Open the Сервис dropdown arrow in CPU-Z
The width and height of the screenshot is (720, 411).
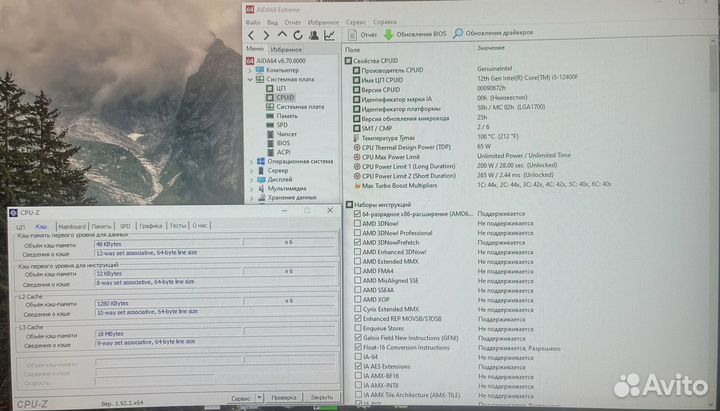click(x=259, y=398)
